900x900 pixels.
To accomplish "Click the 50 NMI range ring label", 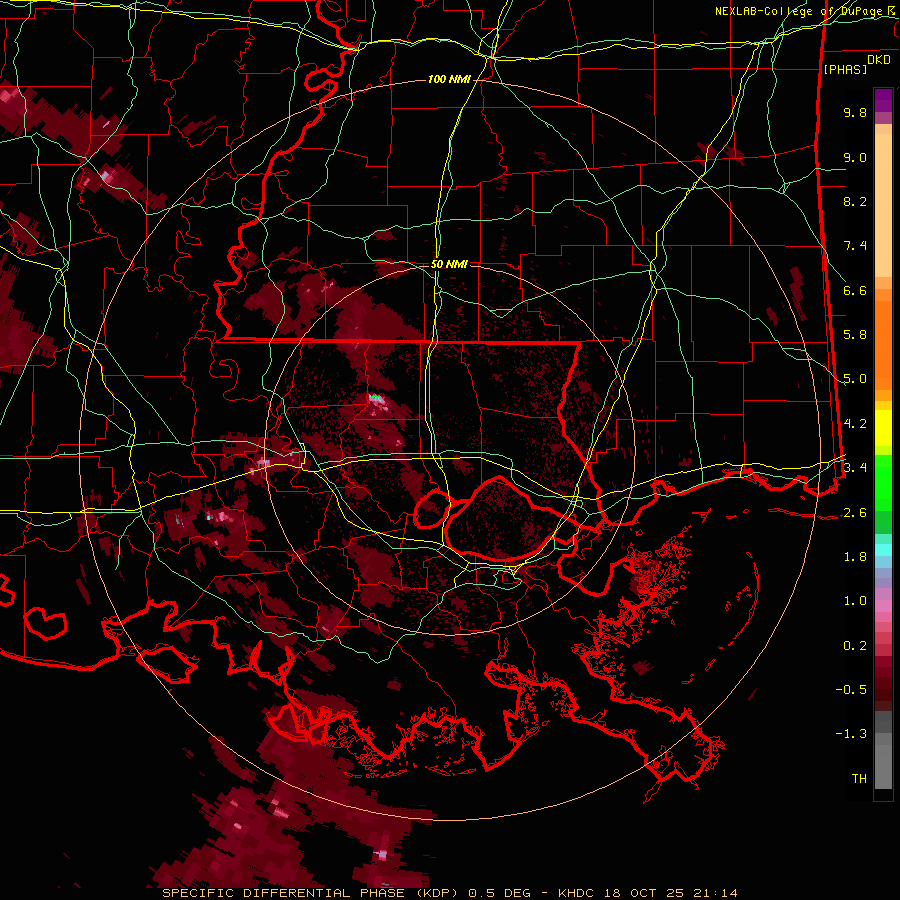I will click(x=449, y=264).
